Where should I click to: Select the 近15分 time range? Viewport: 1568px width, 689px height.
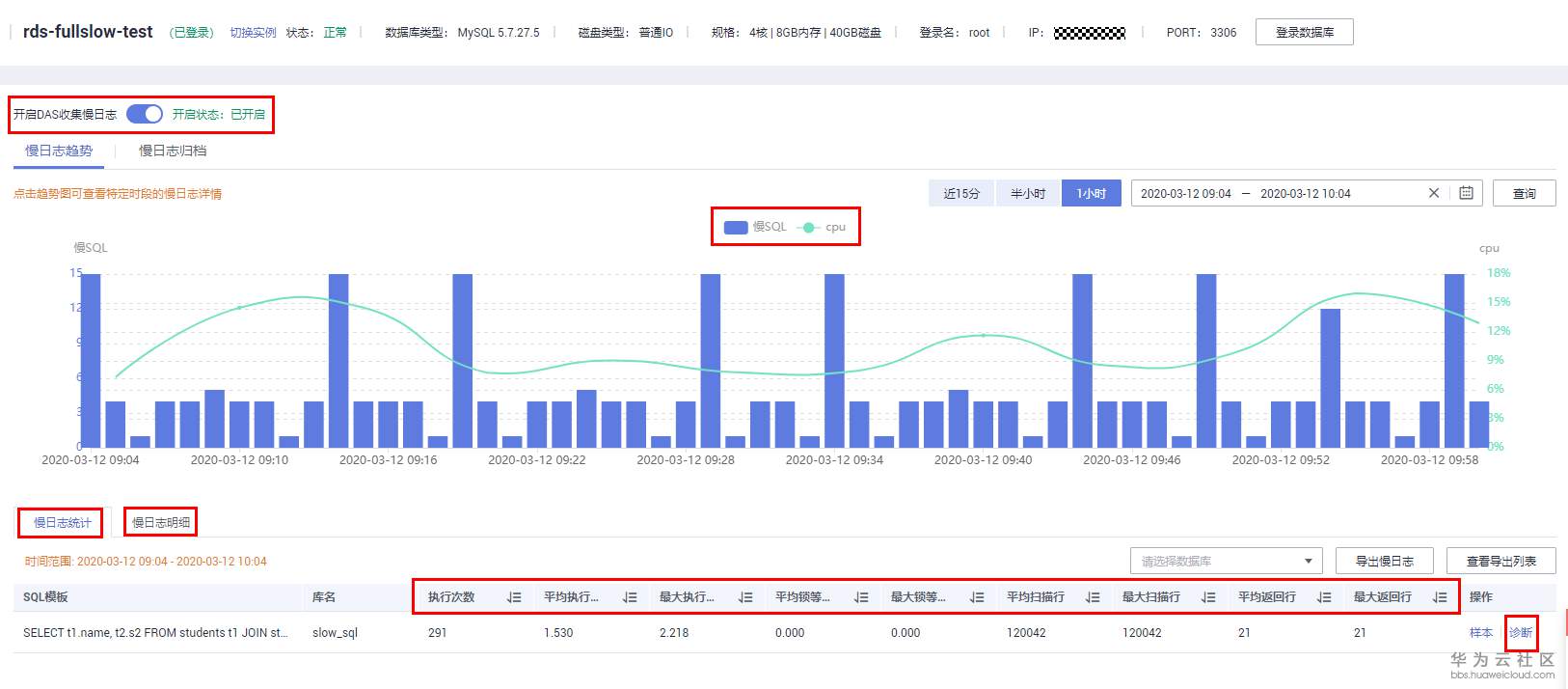(961, 193)
